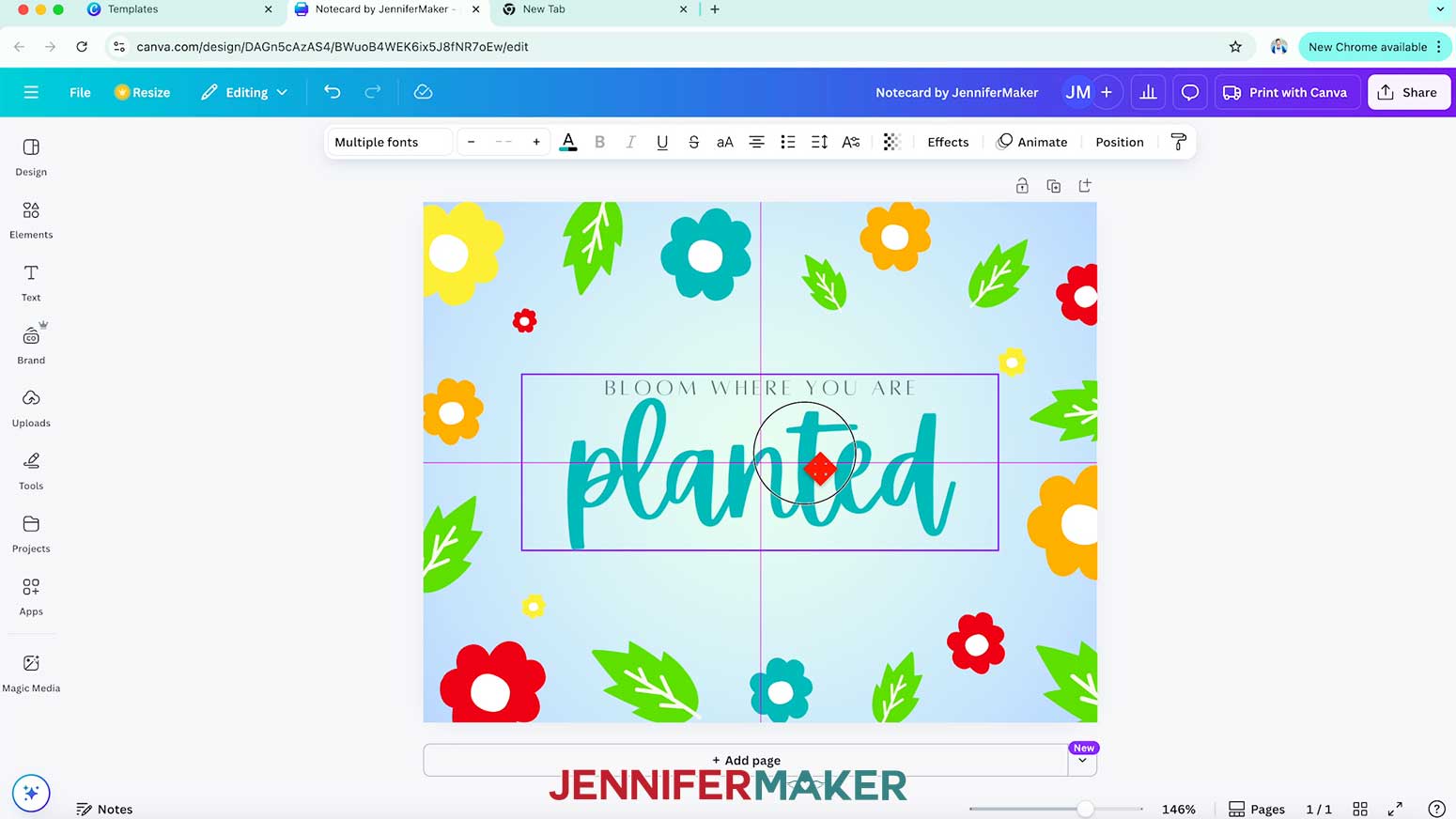Open a new browser tab
The width and height of the screenshot is (1456, 819).
tap(715, 9)
